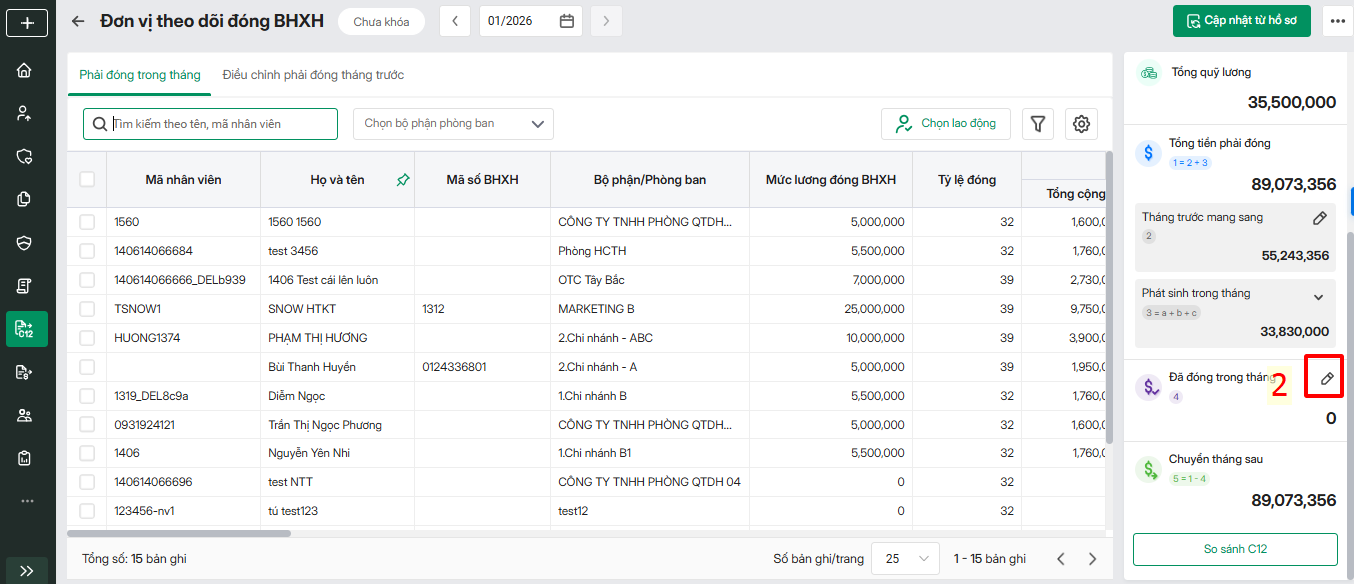The height and width of the screenshot is (584, 1354).
Task: Click the employee search input field
Action: (220, 124)
